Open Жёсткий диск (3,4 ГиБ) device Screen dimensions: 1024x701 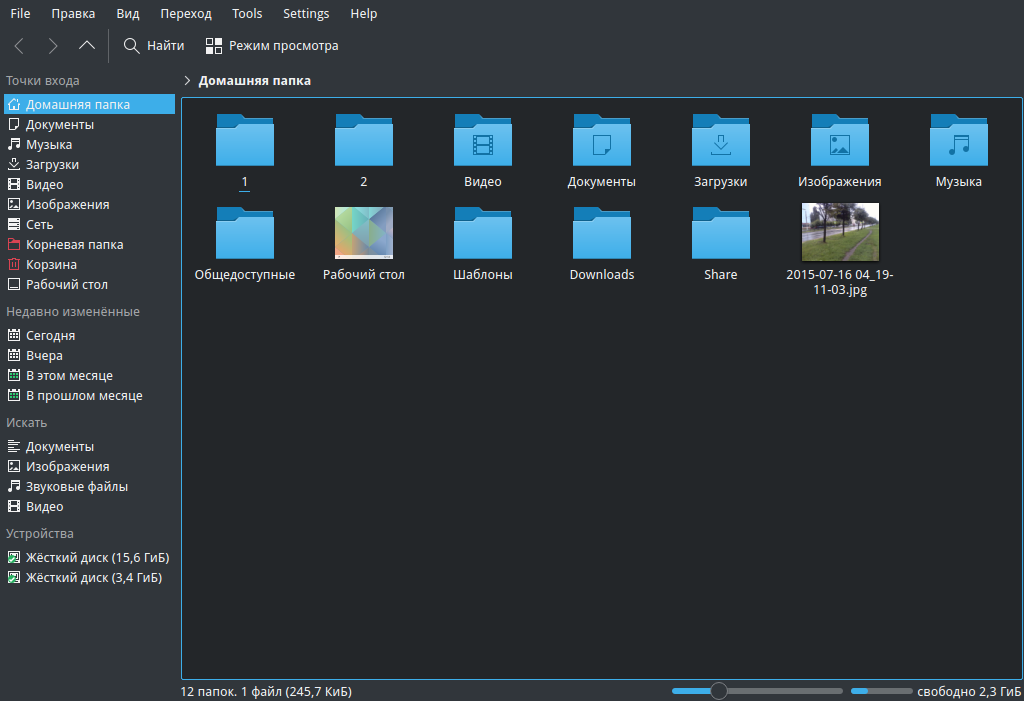pos(89,578)
